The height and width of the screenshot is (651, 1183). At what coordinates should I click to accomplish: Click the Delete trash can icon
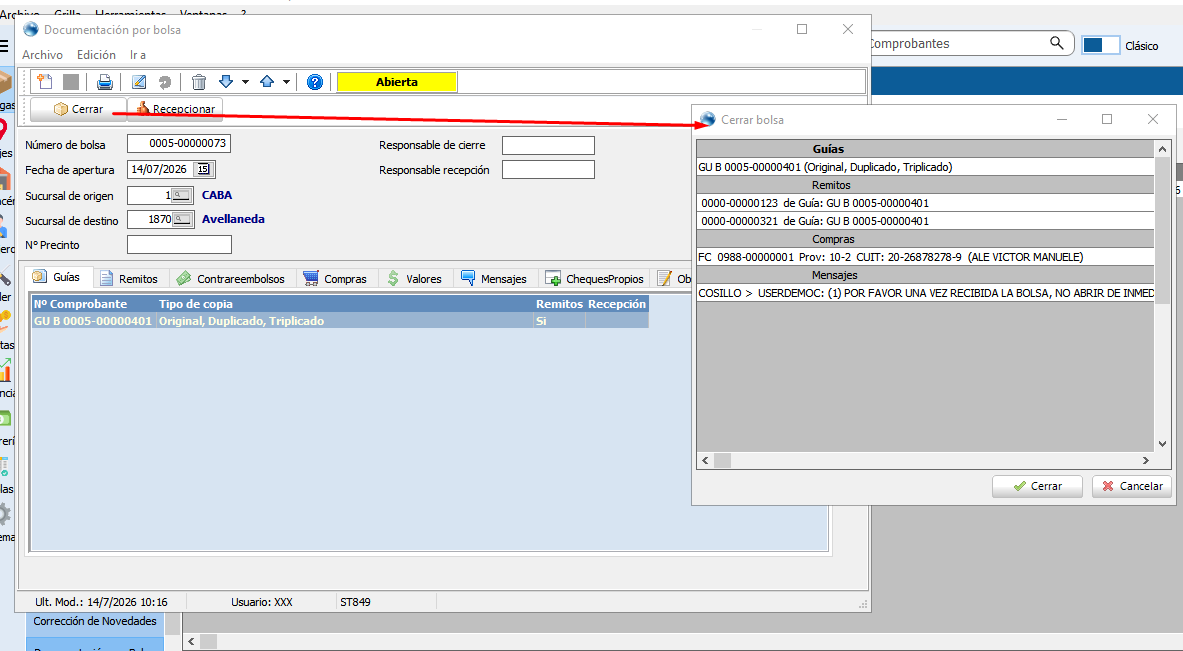click(198, 81)
